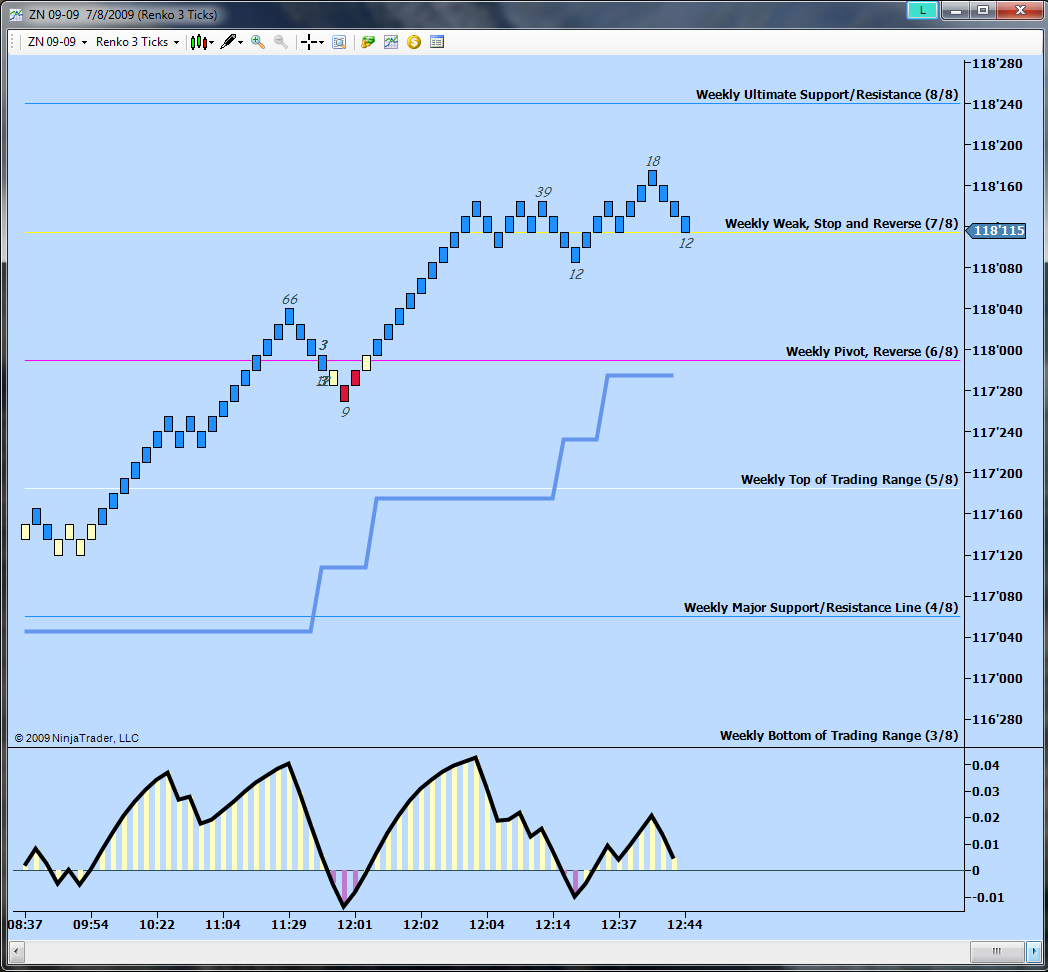Minimize the chart window
The height and width of the screenshot is (972, 1048).
coord(956,10)
